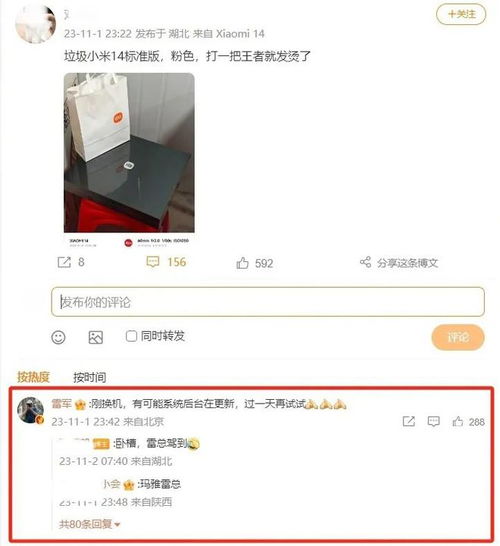Enable the 同时转发 checkbox

pos(131,336)
